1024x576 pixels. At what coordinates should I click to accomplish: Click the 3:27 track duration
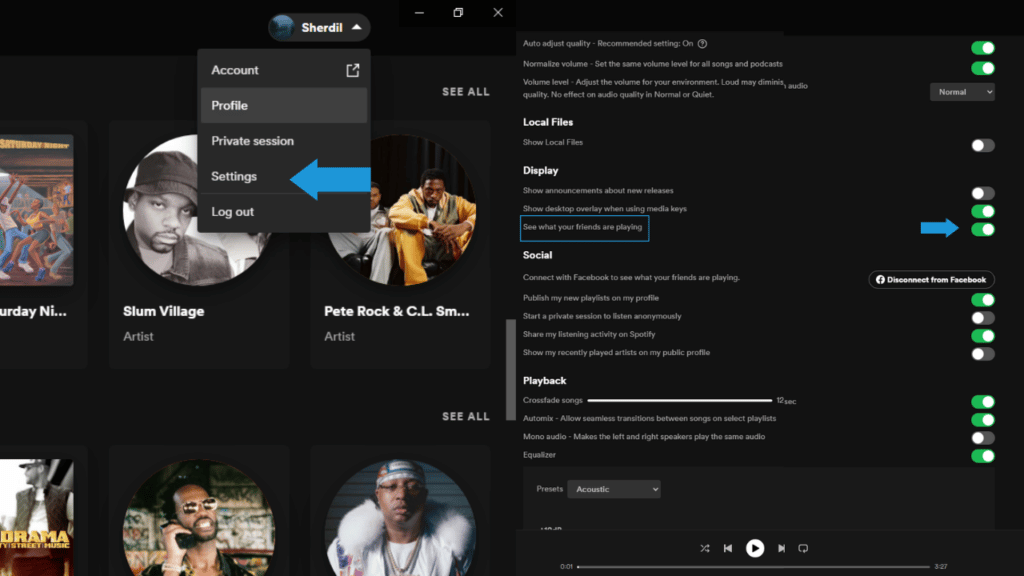(940, 567)
